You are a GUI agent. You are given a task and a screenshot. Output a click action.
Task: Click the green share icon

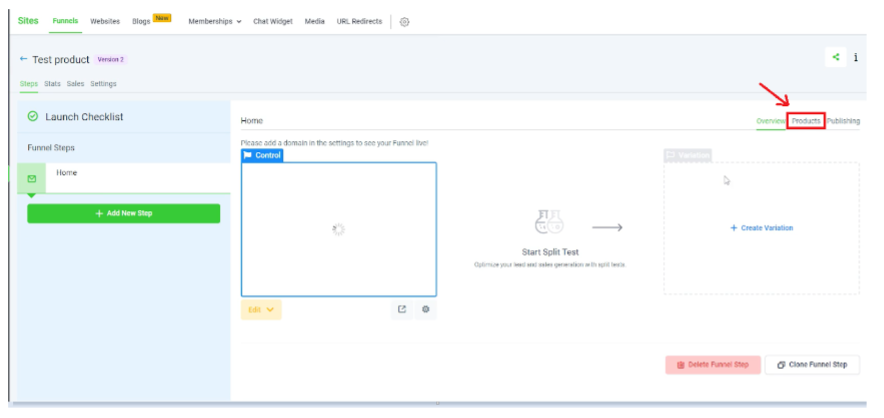[x=835, y=57]
